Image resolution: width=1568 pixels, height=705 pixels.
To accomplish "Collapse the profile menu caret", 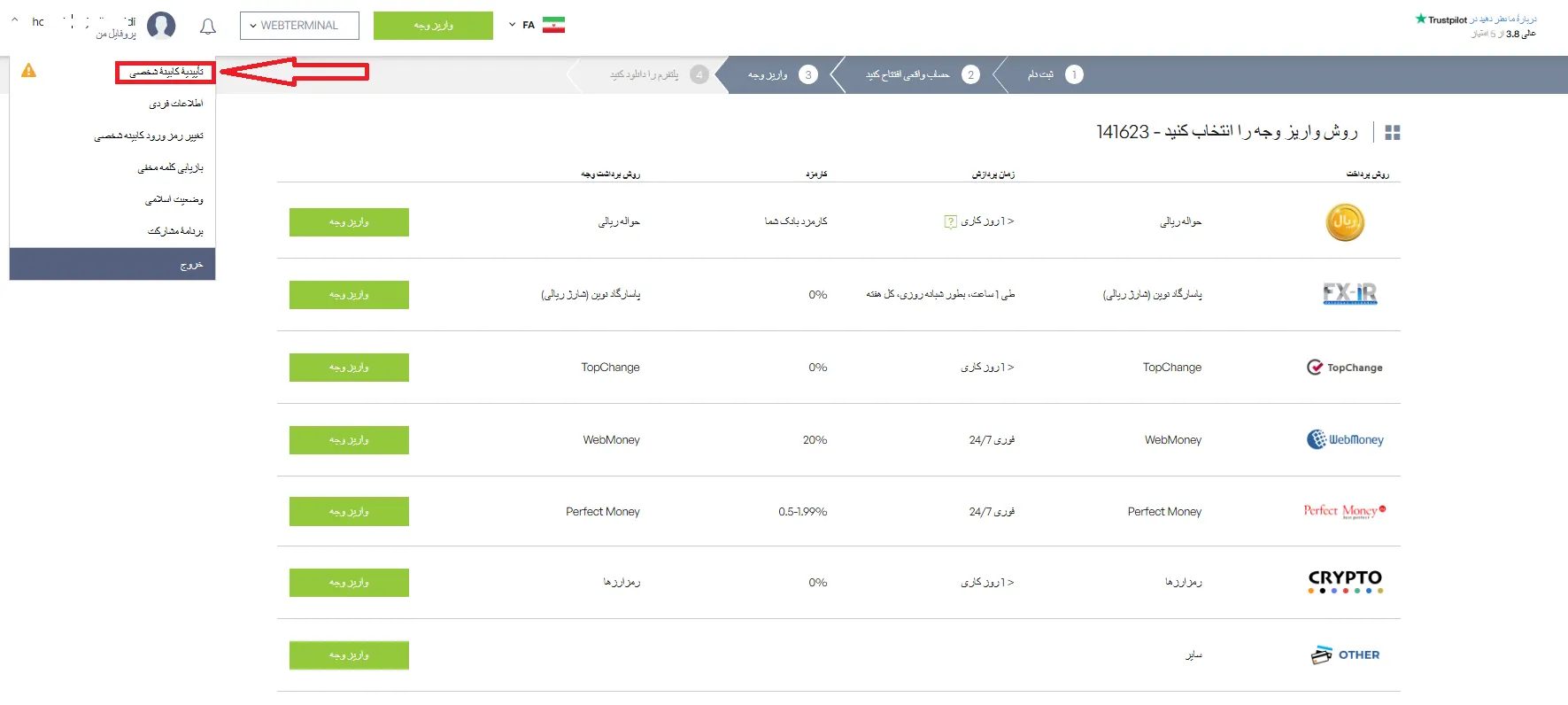I will [x=15, y=19].
